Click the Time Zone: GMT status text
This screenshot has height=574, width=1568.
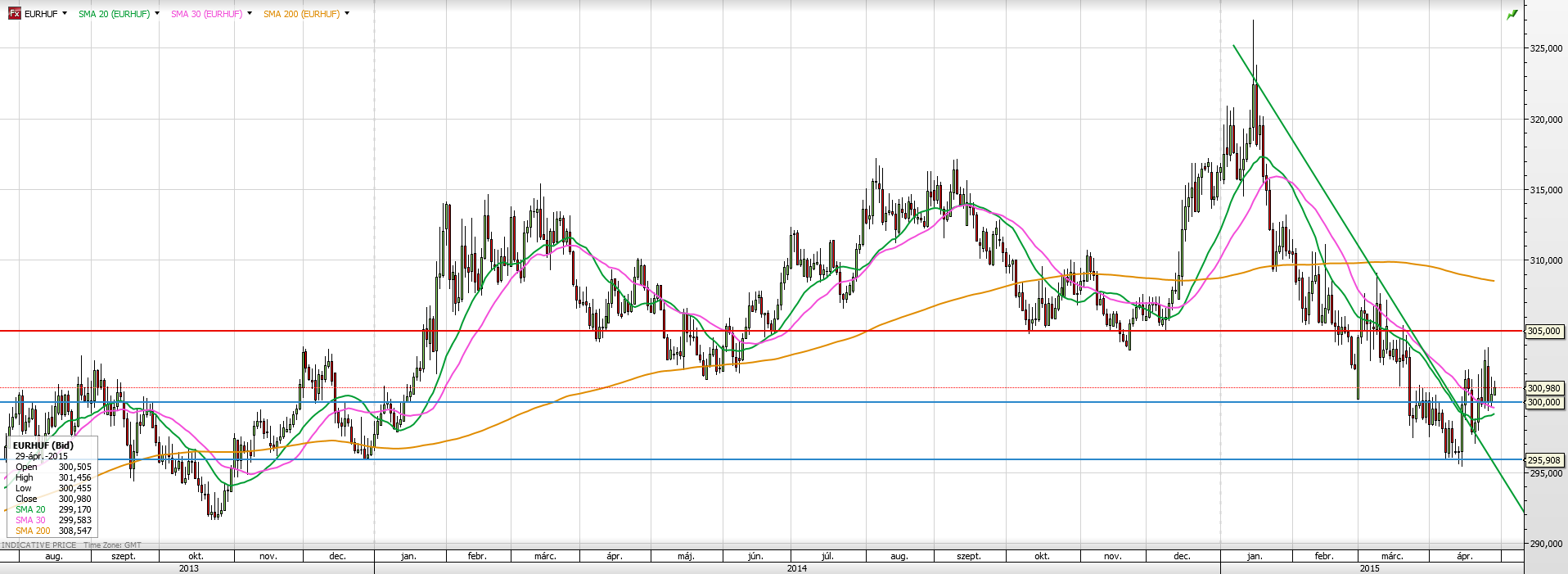tap(112, 545)
